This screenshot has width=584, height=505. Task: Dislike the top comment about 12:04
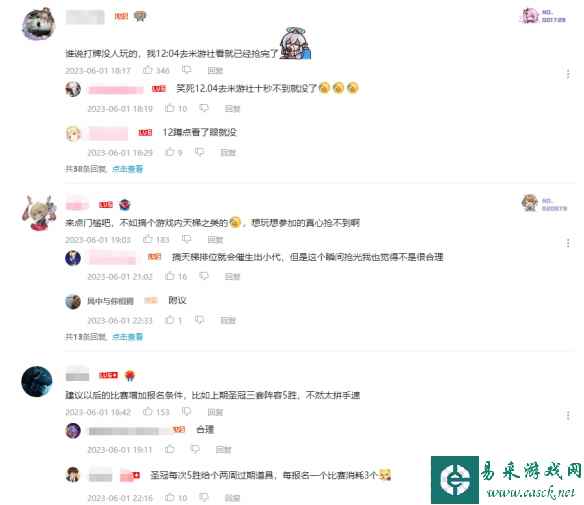(x=187, y=70)
